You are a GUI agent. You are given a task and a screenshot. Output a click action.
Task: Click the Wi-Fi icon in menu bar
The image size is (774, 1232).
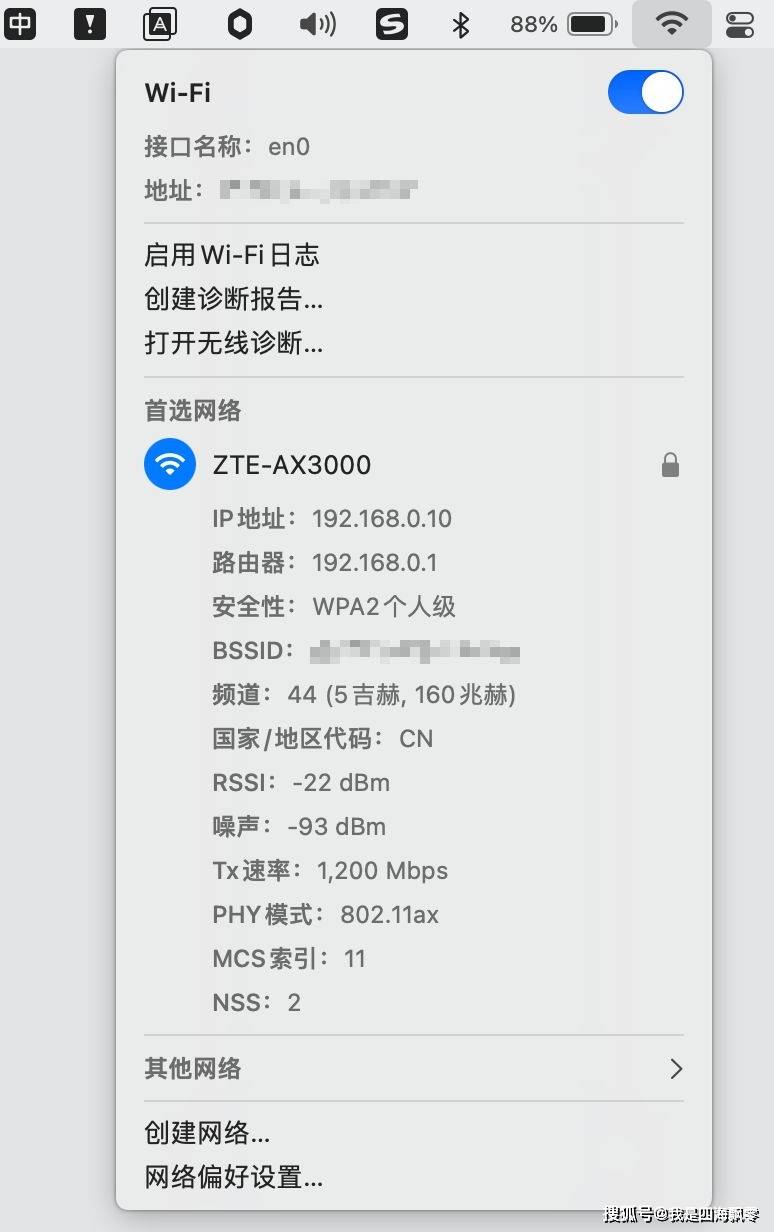(671, 24)
